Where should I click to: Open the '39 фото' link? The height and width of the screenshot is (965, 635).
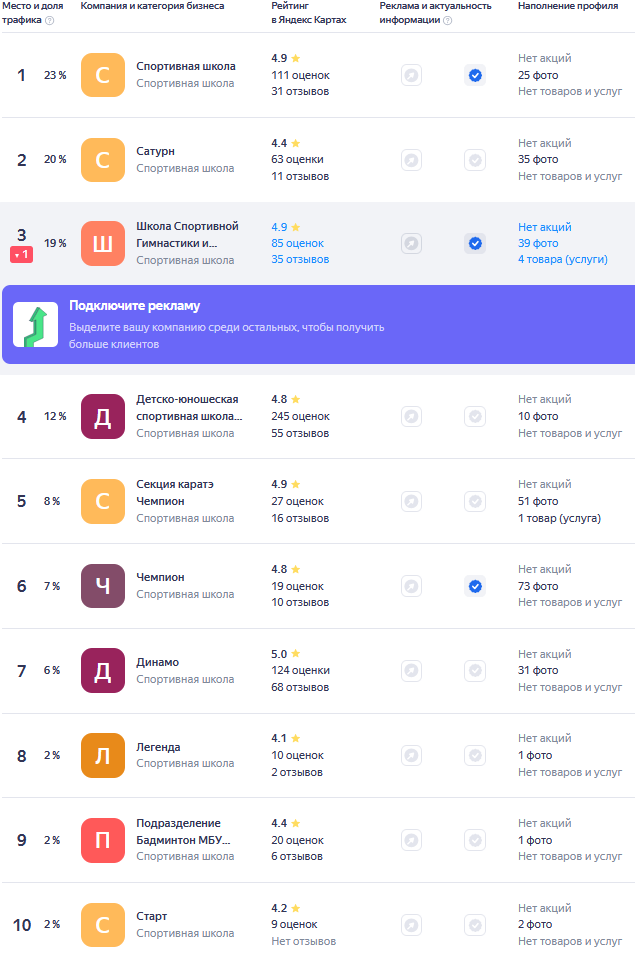point(538,244)
